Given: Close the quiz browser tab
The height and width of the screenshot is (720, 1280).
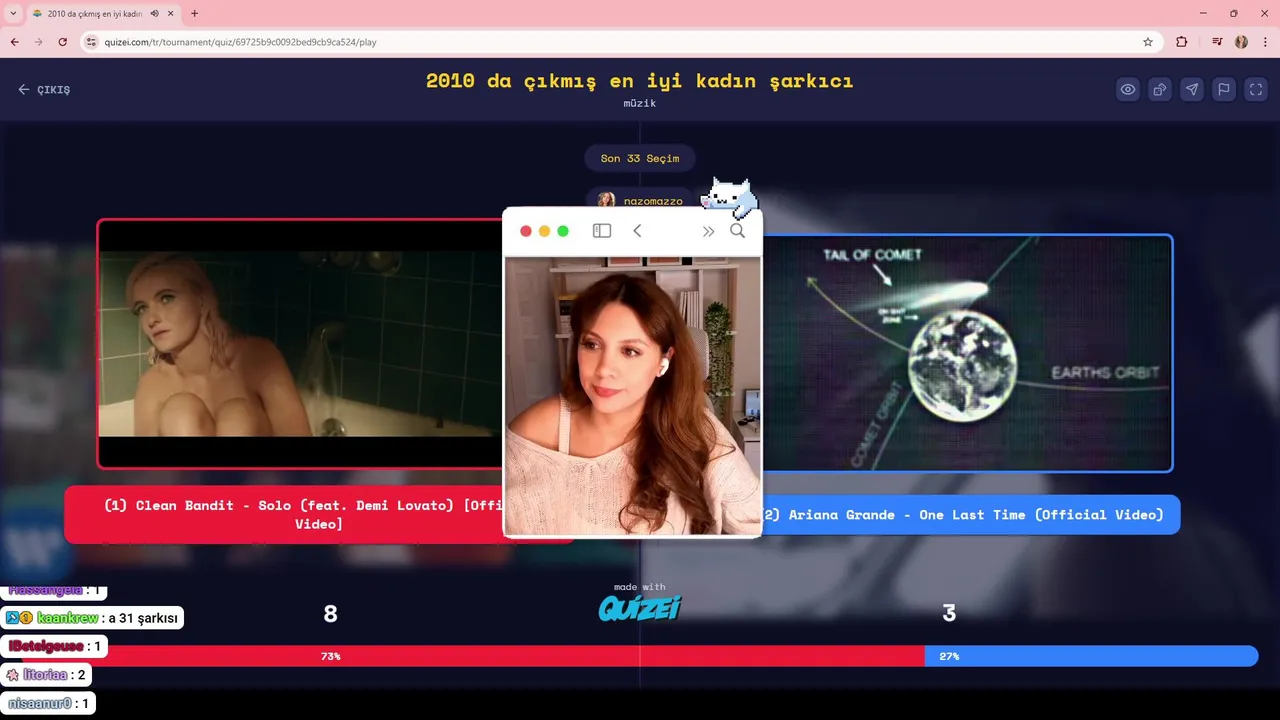Looking at the screenshot, I should [x=170, y=13].
